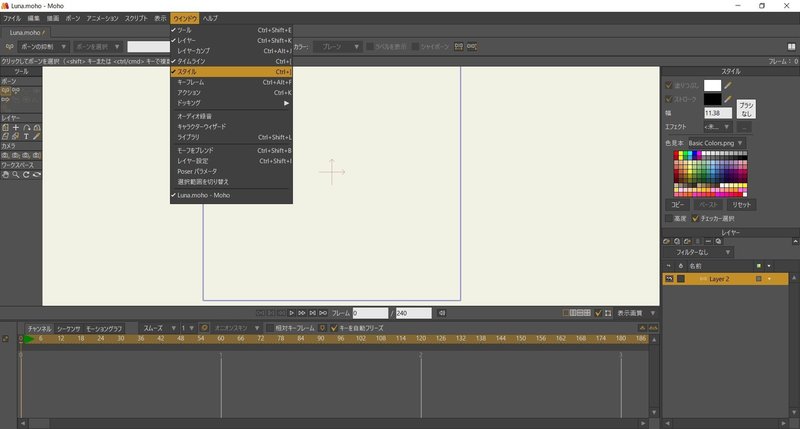Open the Basic Colors.png swatch dropdown
Image resolution: width=800 pixels, height=429 pixels.
(x=716, y=143)
